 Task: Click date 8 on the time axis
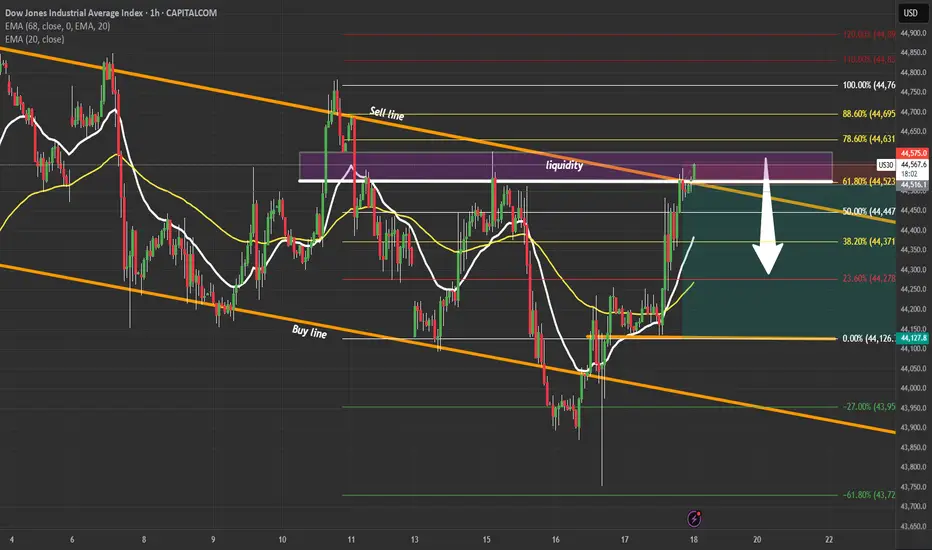pyautogui.click(x=144, y=540)
